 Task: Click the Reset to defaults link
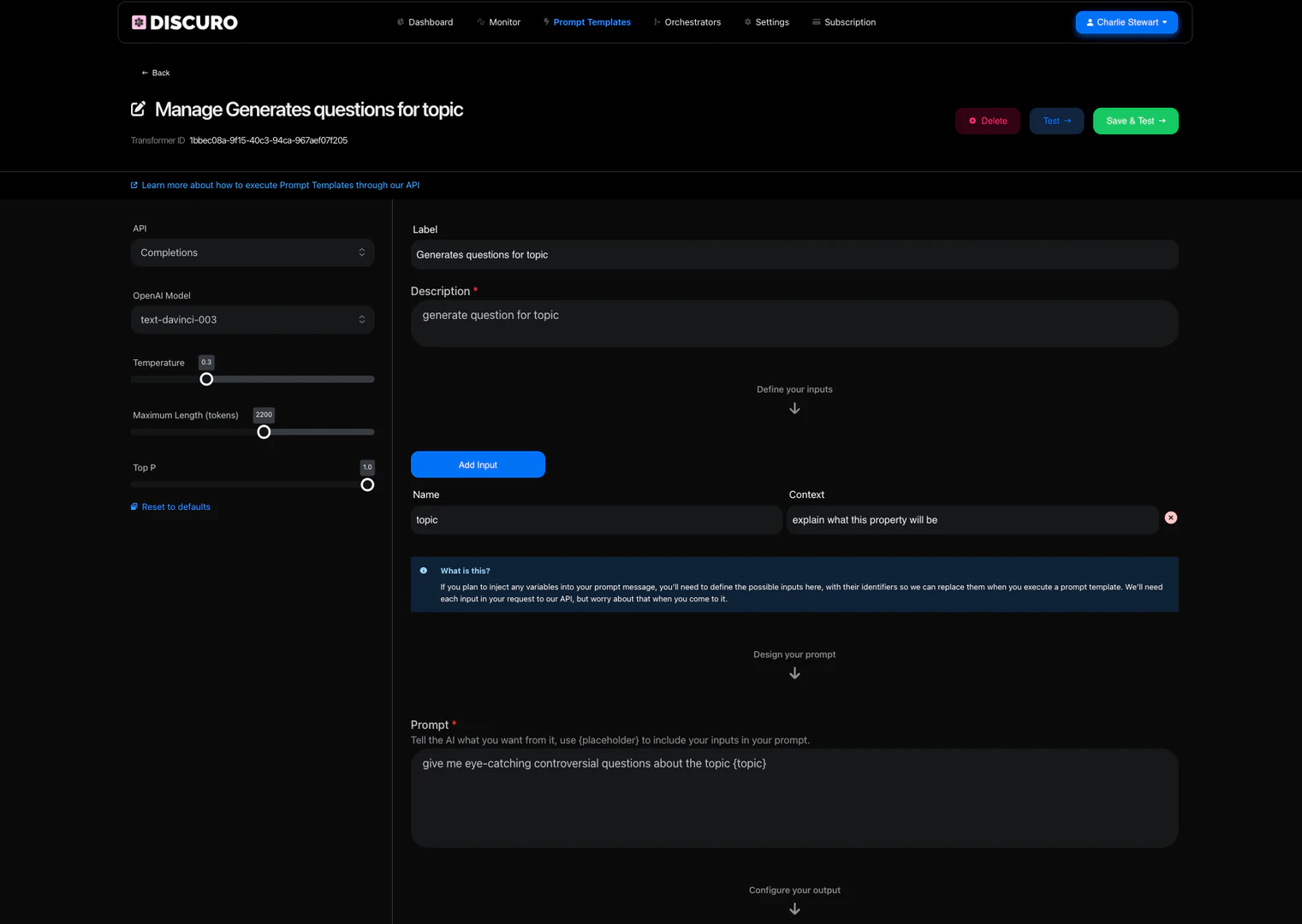[170, 506]
